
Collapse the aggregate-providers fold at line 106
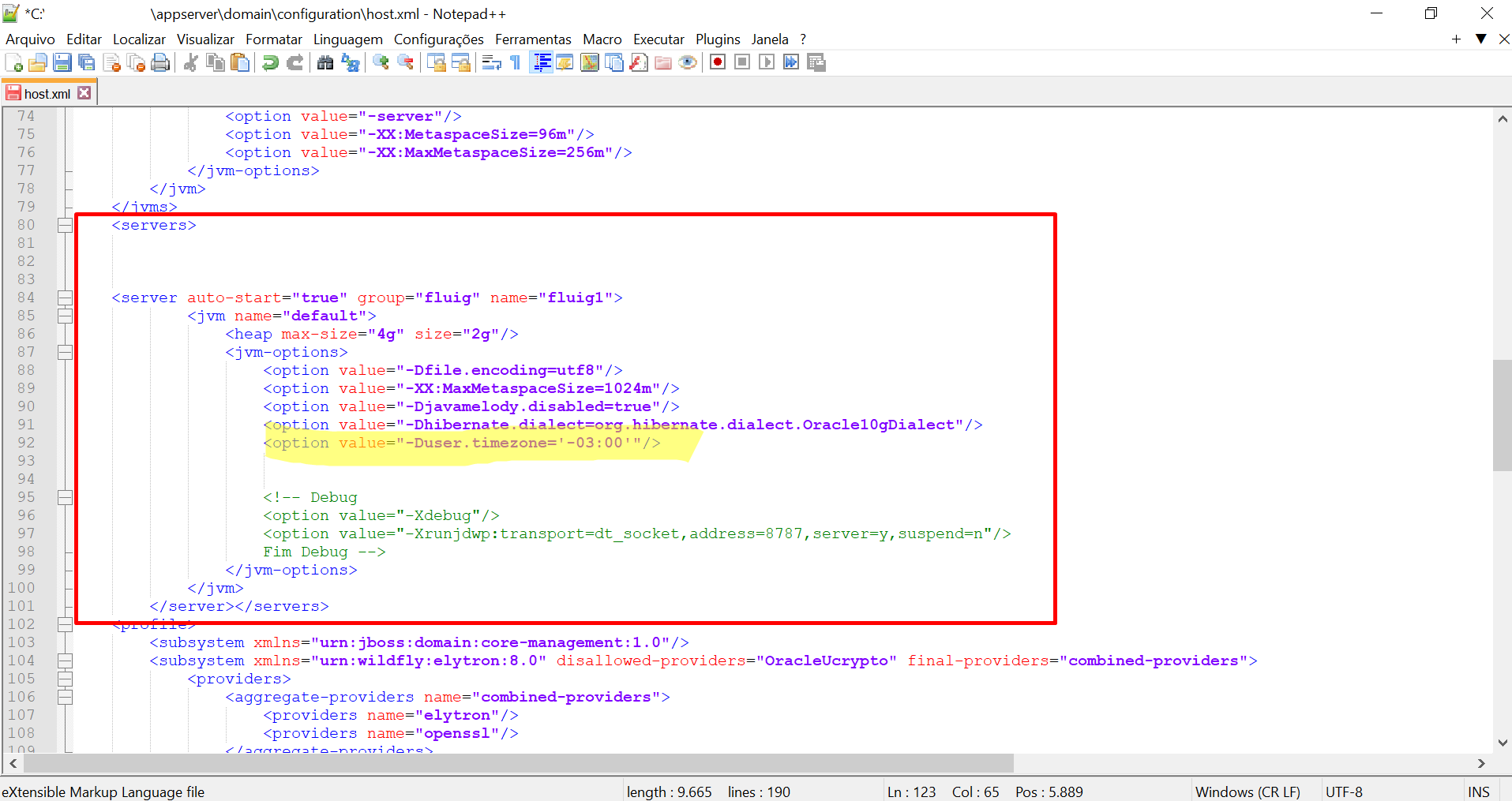[x=65, y=697]
